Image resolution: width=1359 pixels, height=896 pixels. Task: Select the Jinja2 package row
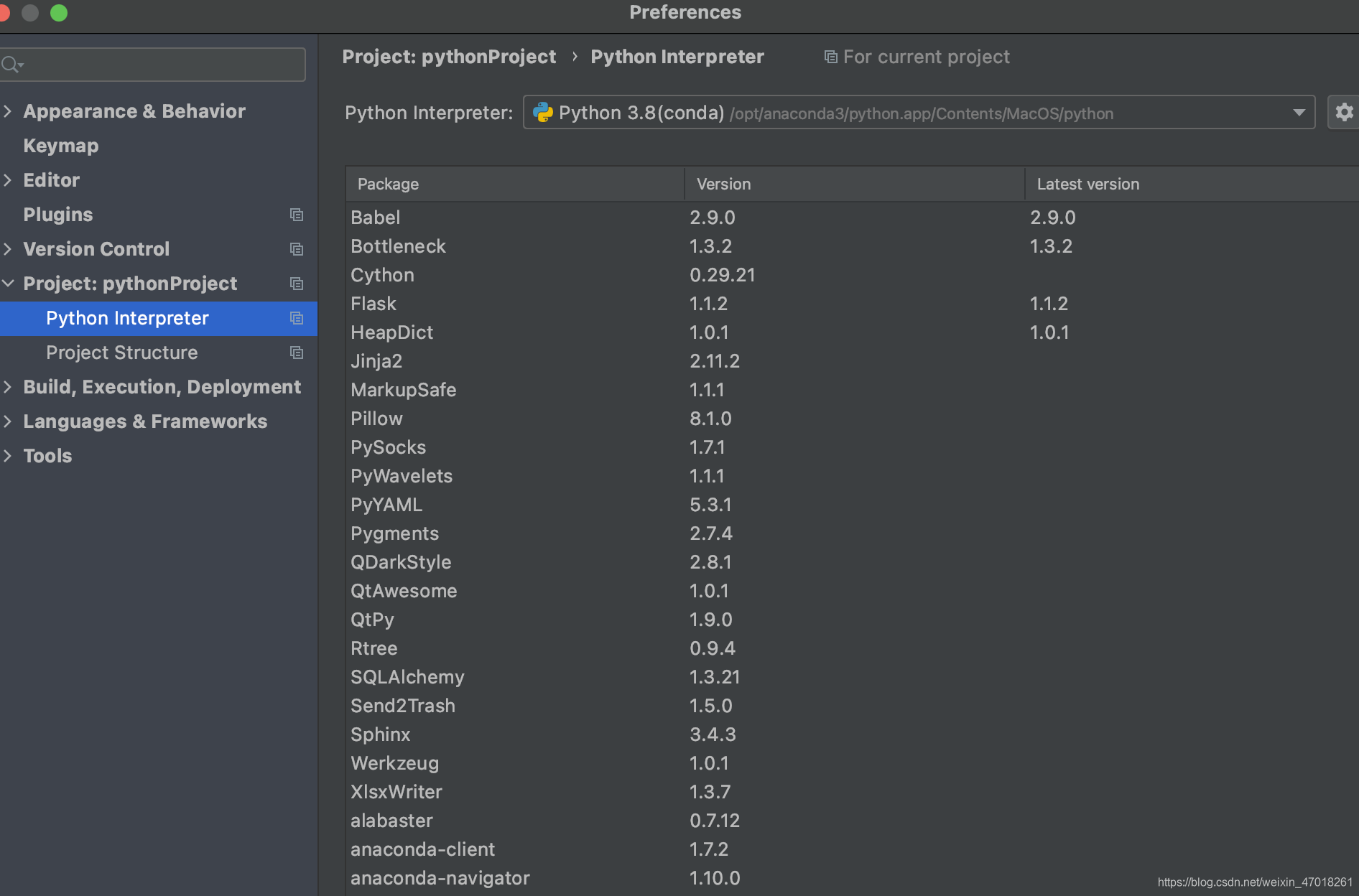click(x=852, y=361)
